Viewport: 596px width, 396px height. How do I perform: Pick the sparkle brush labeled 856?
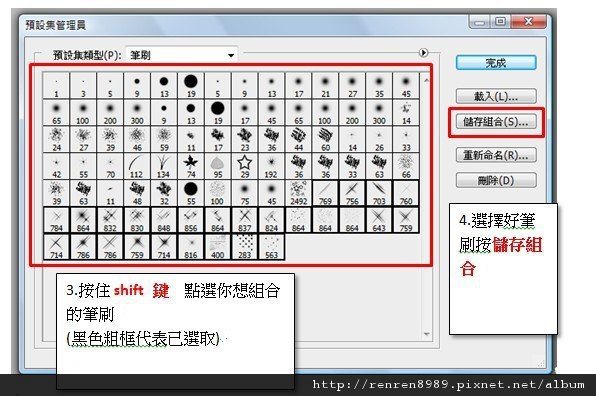[x=191, y=220]
